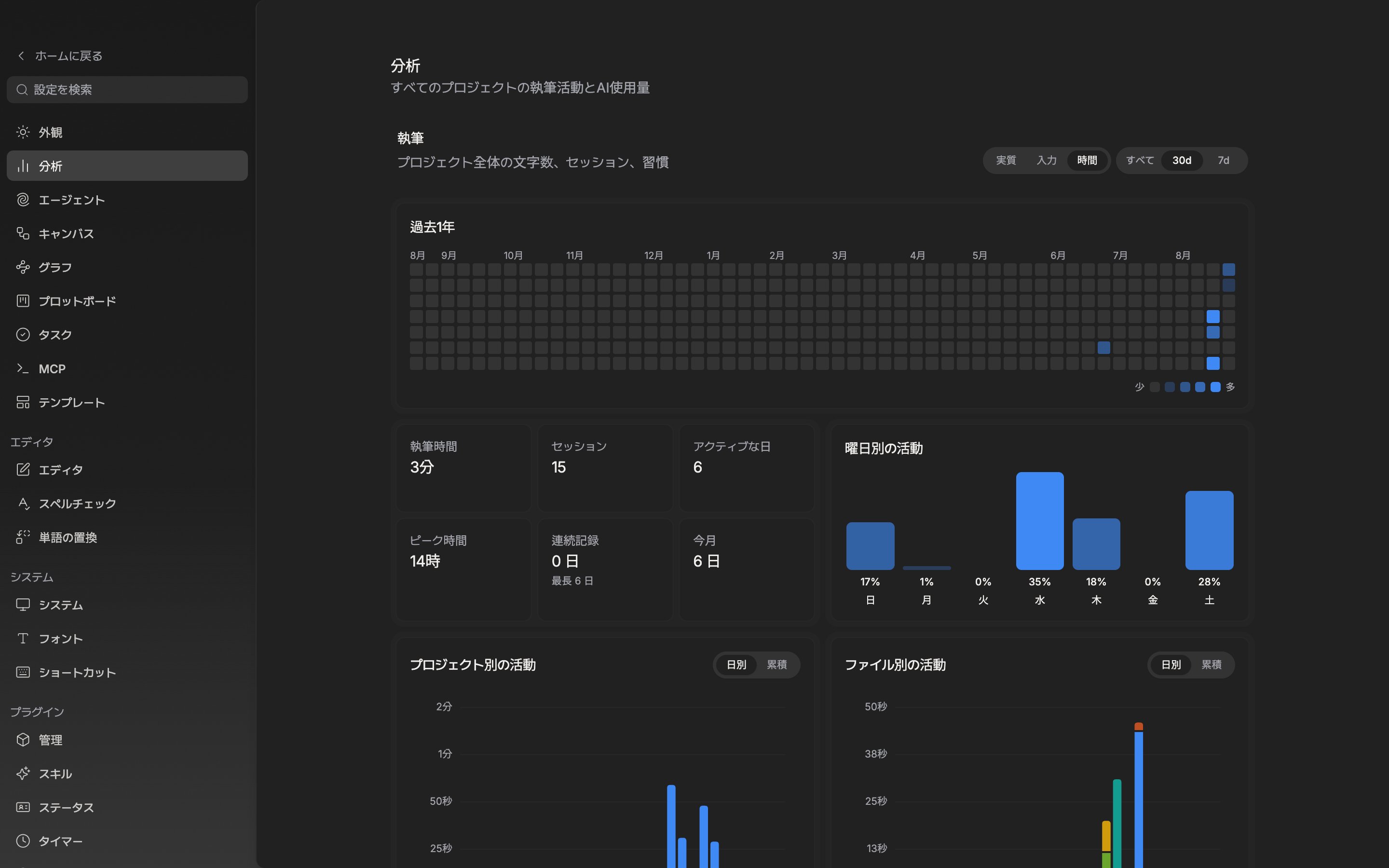Viewport: 1389px width, 868px height.
Task: Click the darkest legend swatch next to 少
Action: [1155, 387]
